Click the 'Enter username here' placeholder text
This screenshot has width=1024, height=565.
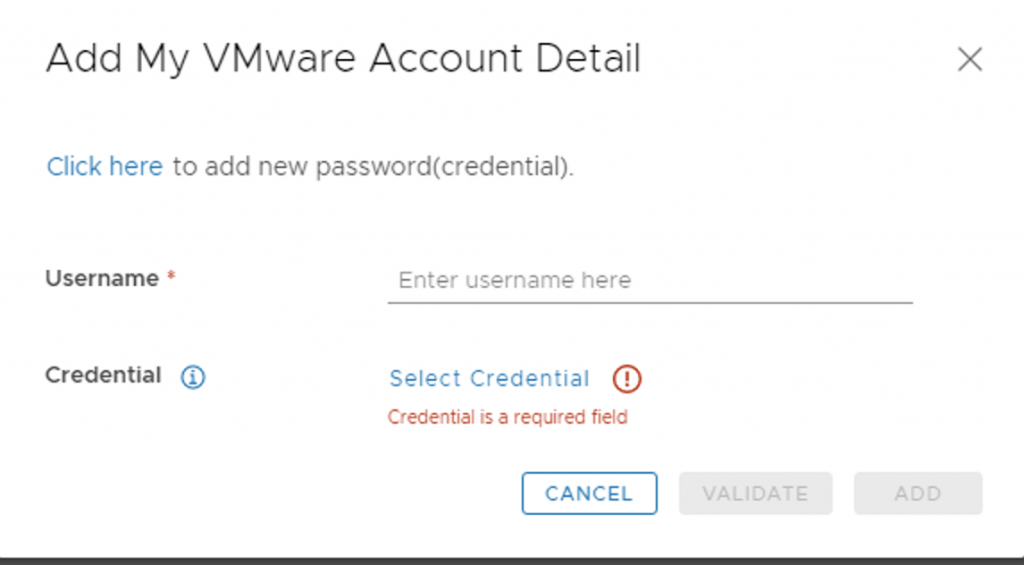(x=514, y=280)
